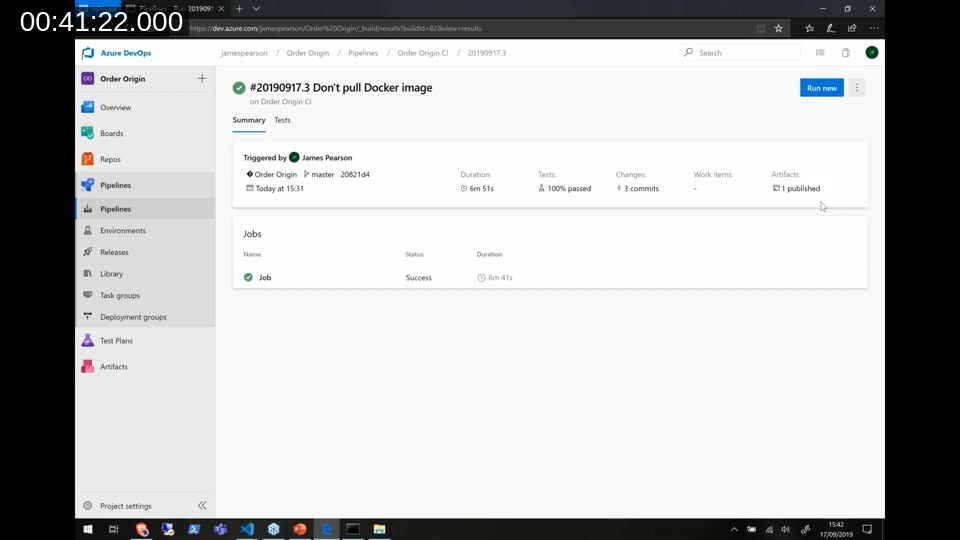
Task: Click the Pipelines breadcrumb
Action: tap(363, 53)
